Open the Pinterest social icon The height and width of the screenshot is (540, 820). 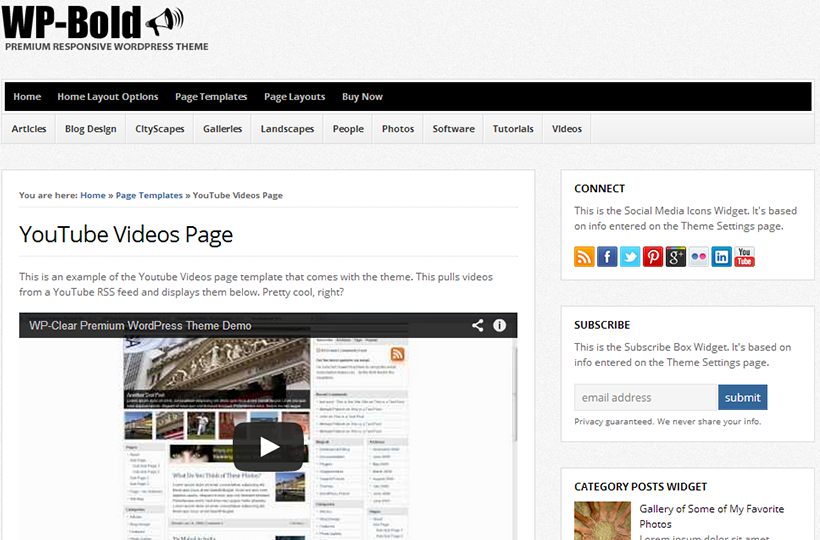[653, 257]
